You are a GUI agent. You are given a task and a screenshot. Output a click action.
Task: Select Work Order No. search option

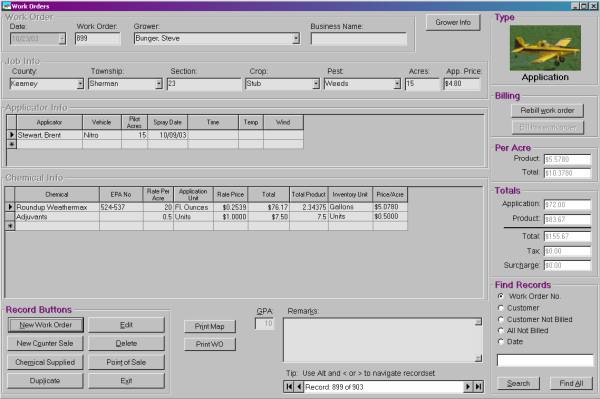click(x=501, y=296)
